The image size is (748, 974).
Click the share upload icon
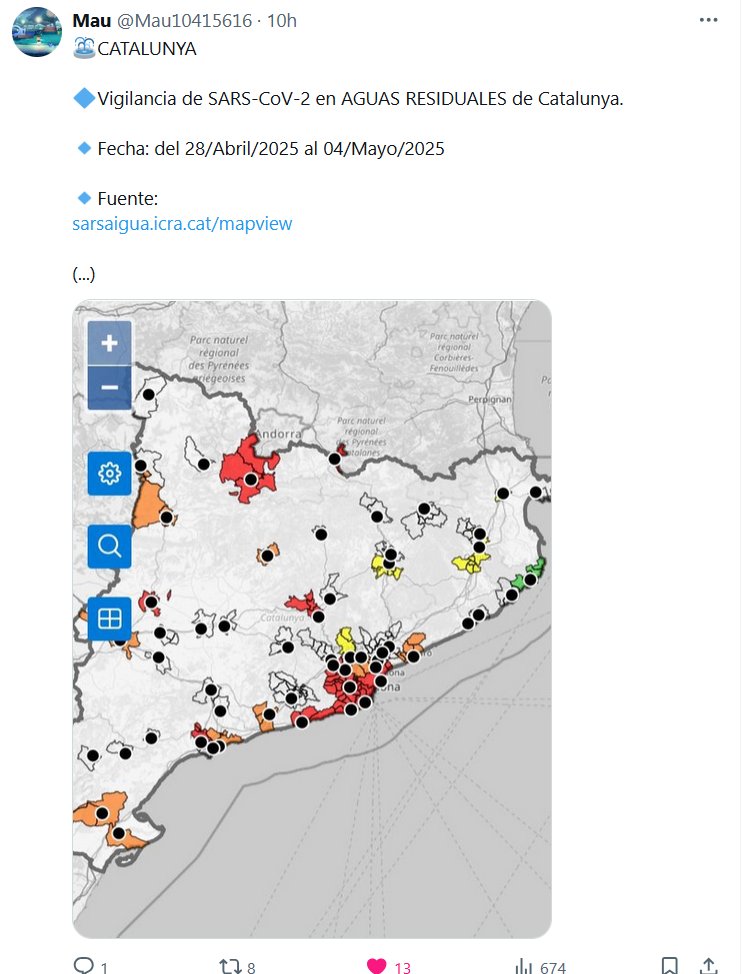coord(708,966)
